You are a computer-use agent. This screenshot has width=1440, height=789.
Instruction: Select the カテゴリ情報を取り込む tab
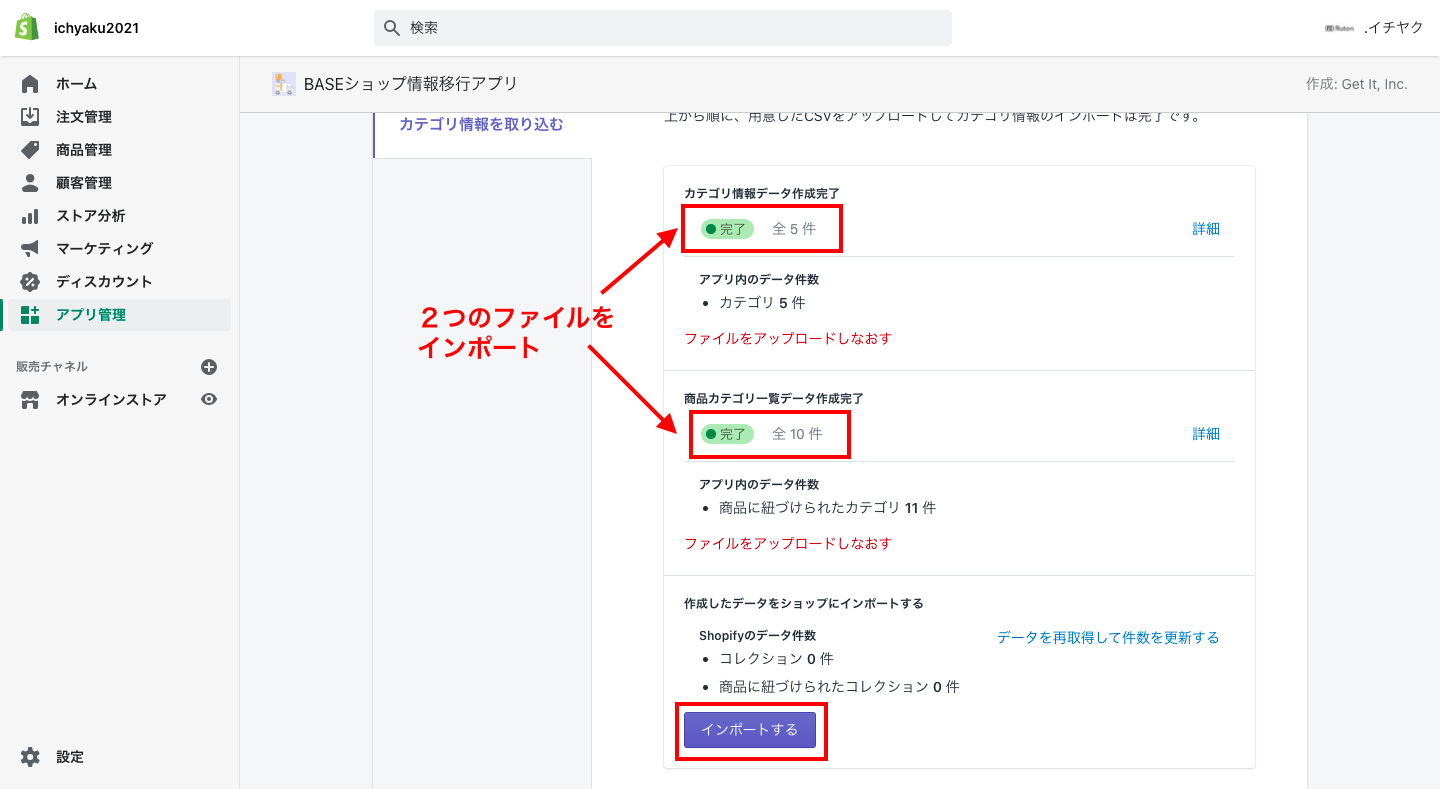[x=482, y=125]
